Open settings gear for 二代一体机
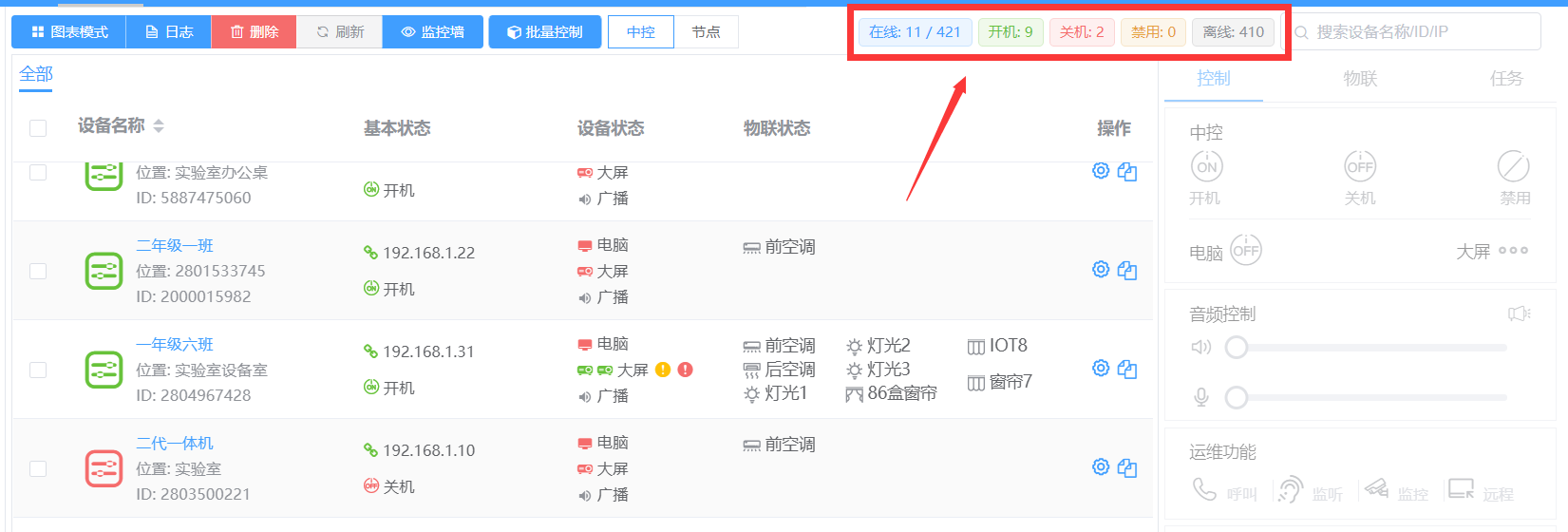The image size is (1568, 532). [x=1101, y=467]
